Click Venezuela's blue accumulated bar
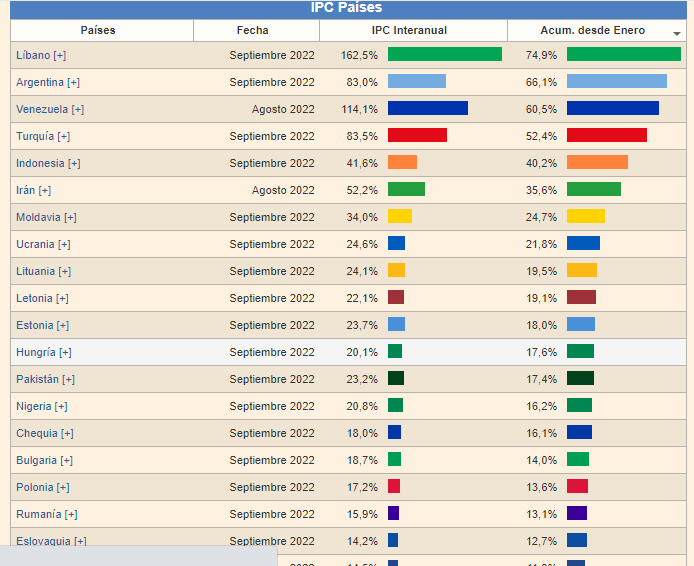Image resolution: width=694 pixels, height=566 pixels. click(612, 108)
